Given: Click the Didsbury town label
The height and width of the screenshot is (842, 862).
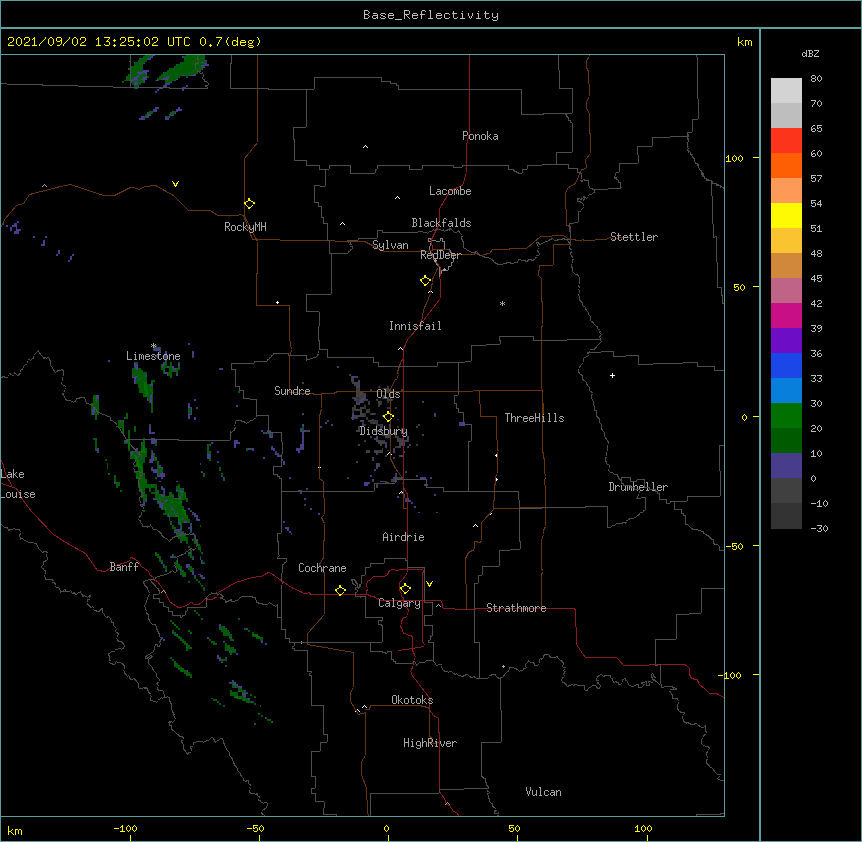Looking at the screenshot, I should pos(384,431).
